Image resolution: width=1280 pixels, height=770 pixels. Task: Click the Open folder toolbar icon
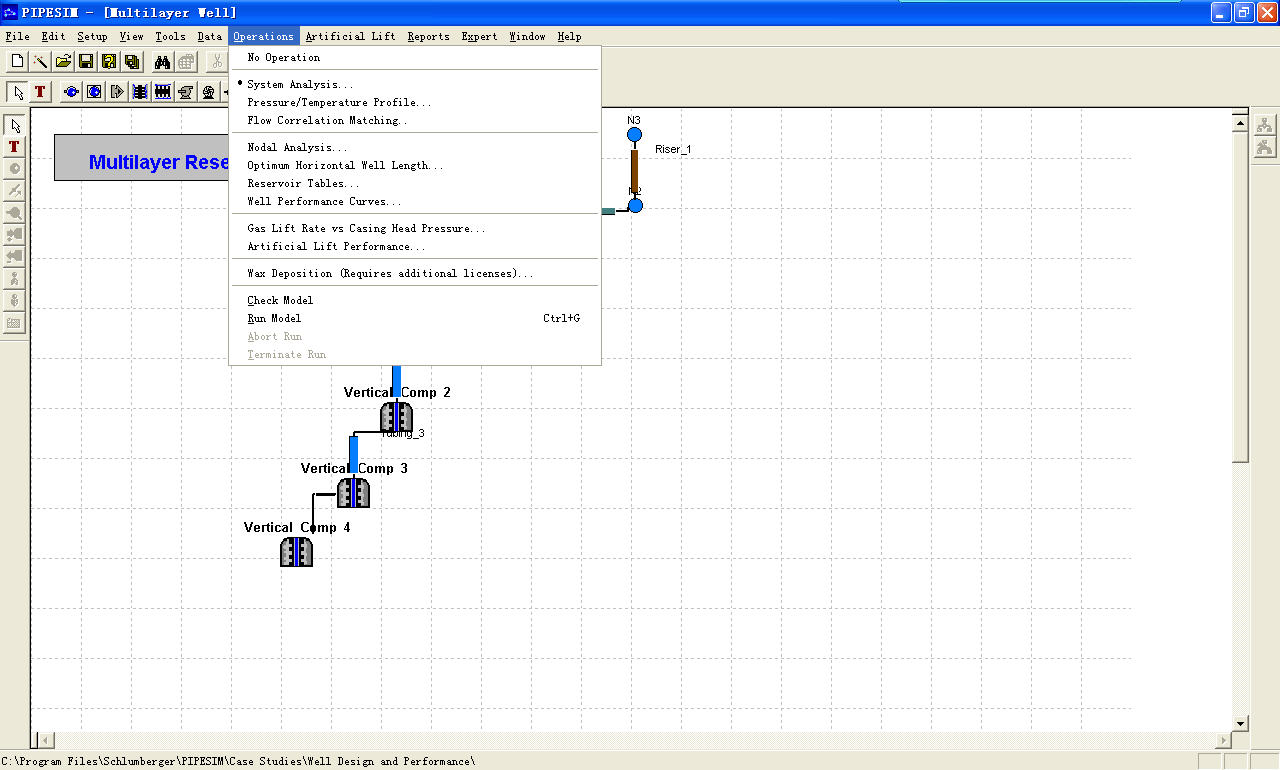coord(63,62)
